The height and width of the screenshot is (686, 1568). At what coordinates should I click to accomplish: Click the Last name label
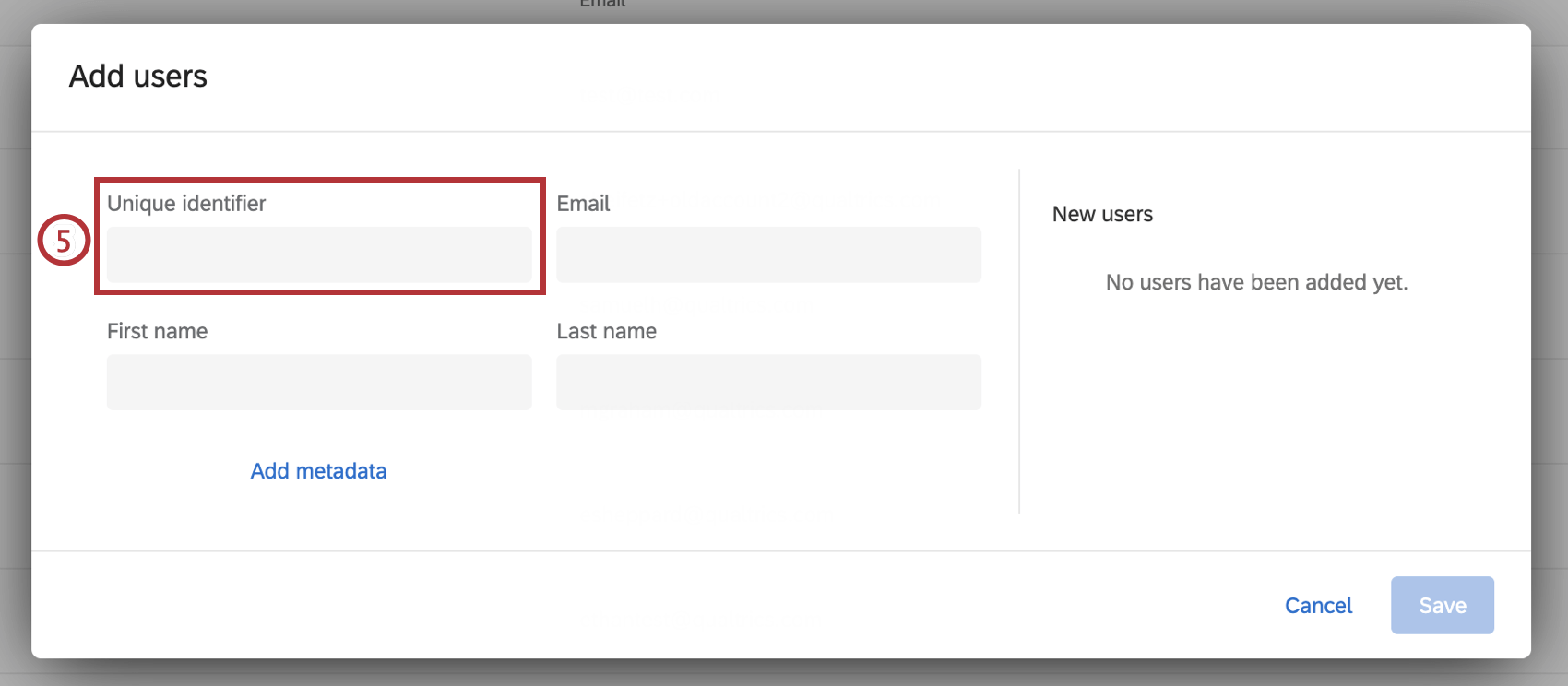[x=606, y=331]
